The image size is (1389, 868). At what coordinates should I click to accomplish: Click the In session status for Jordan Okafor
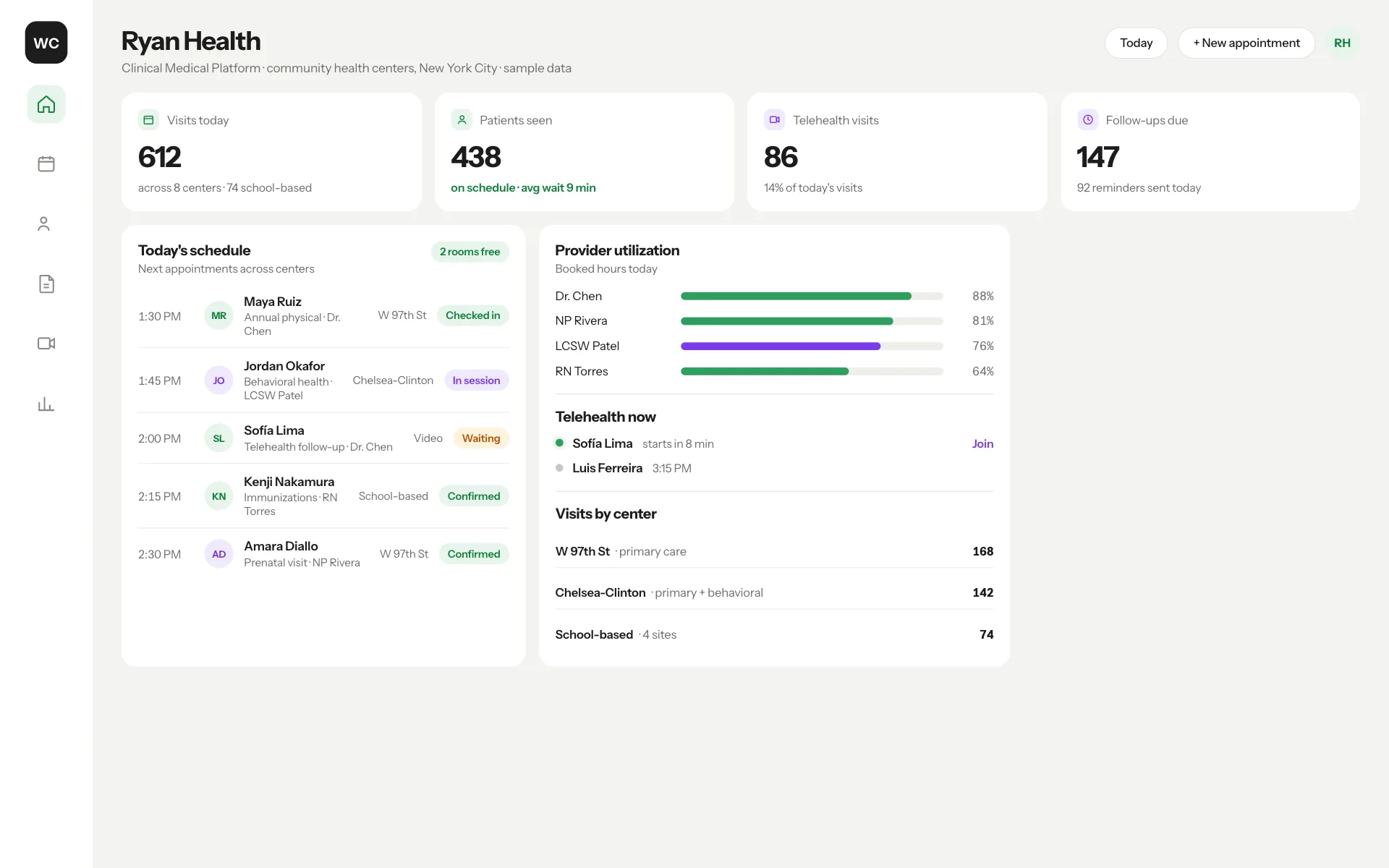click(476, 380)
